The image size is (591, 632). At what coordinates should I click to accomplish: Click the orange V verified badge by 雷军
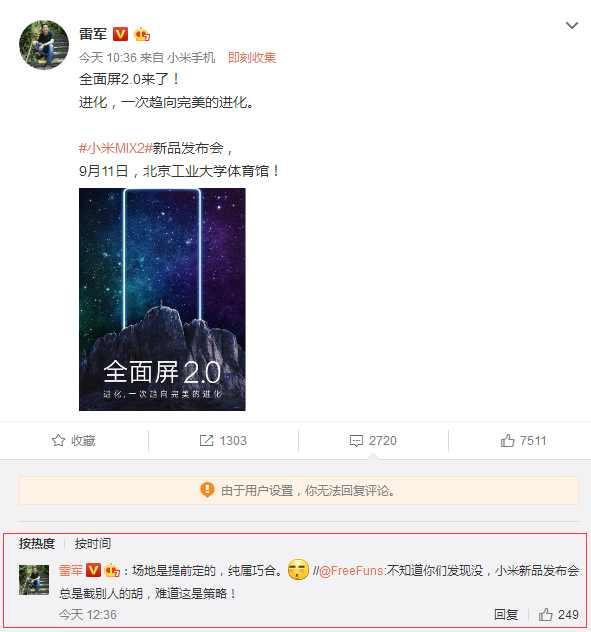(120, 34)
